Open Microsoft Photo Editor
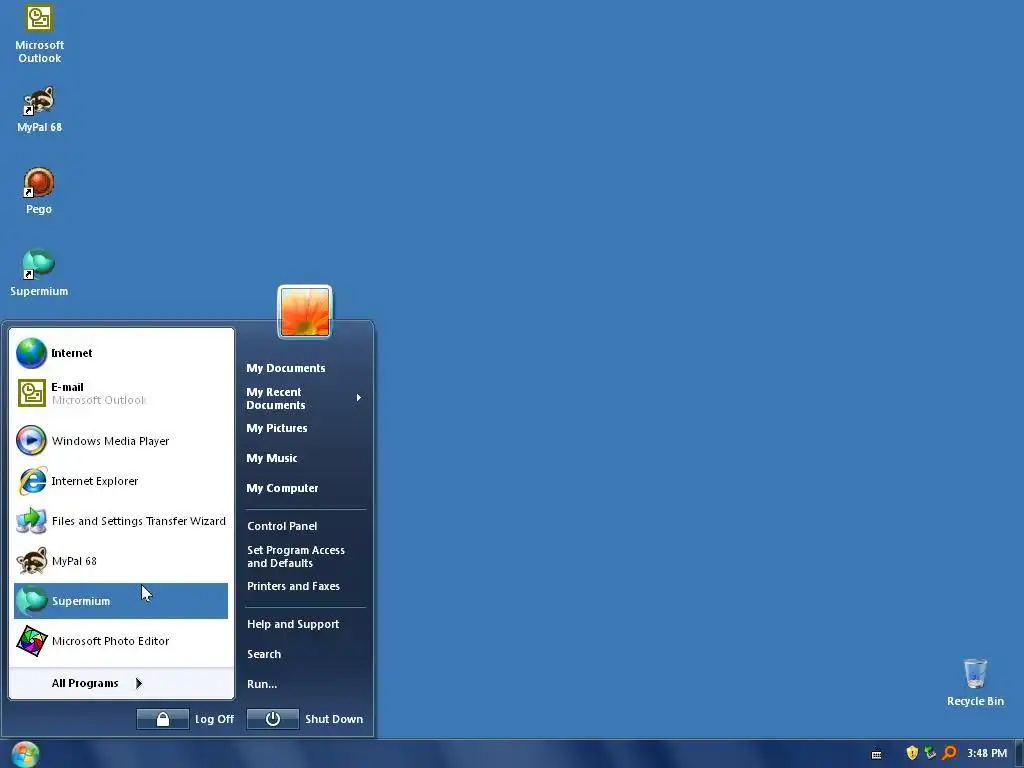Screen dimensions: 1024x768 pos(121,641)
